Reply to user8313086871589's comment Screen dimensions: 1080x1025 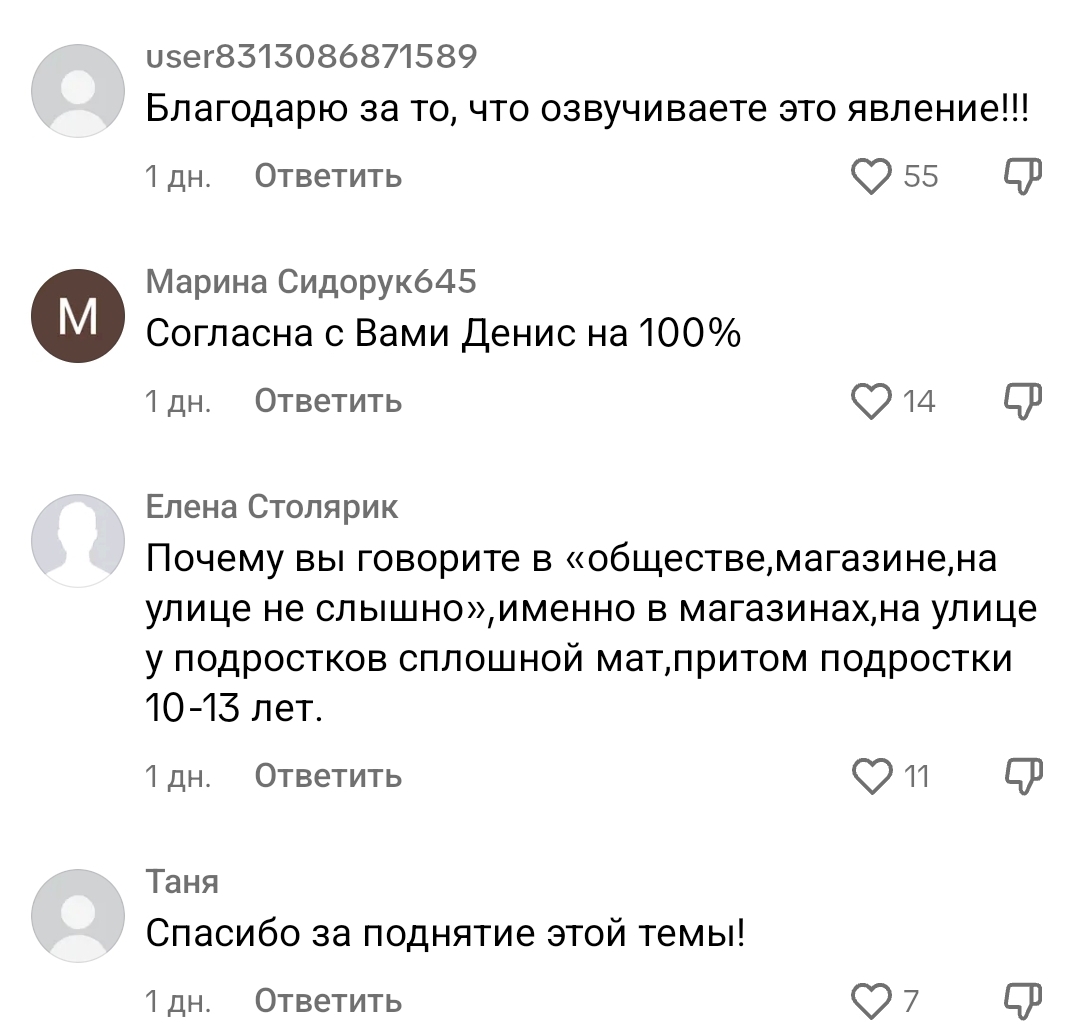point(328,177)
